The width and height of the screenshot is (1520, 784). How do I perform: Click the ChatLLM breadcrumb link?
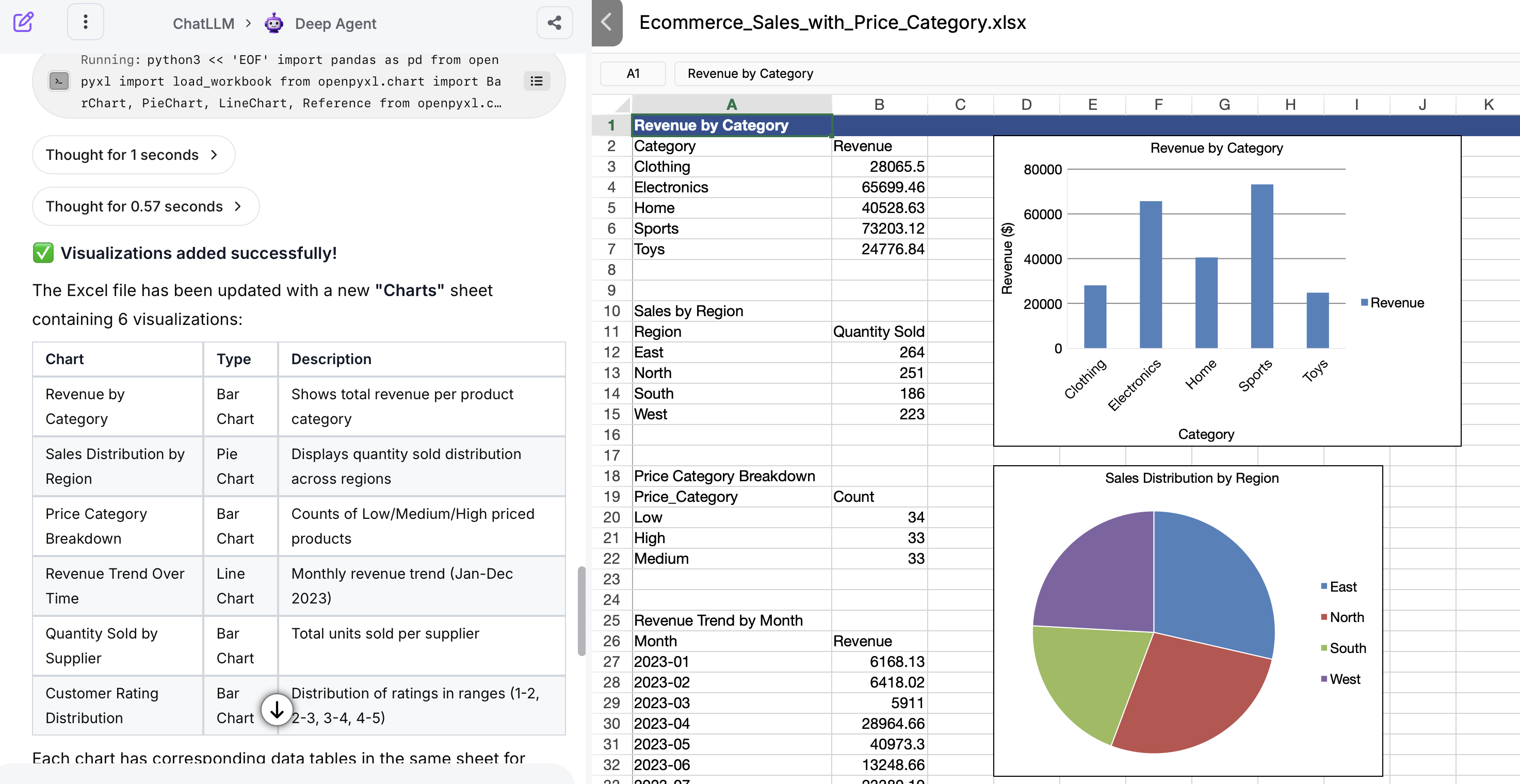(203, 24)
